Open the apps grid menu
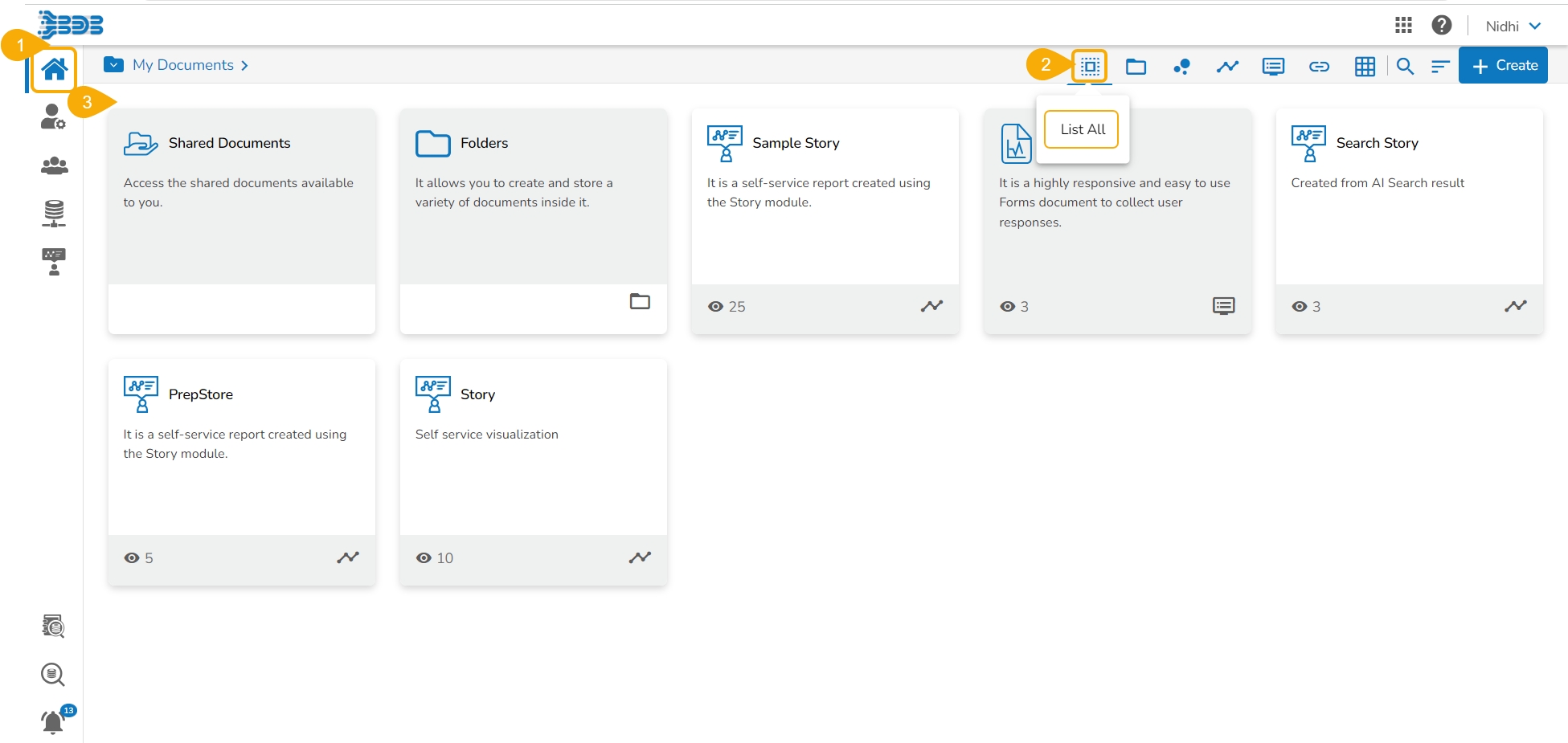Screen dimensions: 1568x743 (1403, 26)
